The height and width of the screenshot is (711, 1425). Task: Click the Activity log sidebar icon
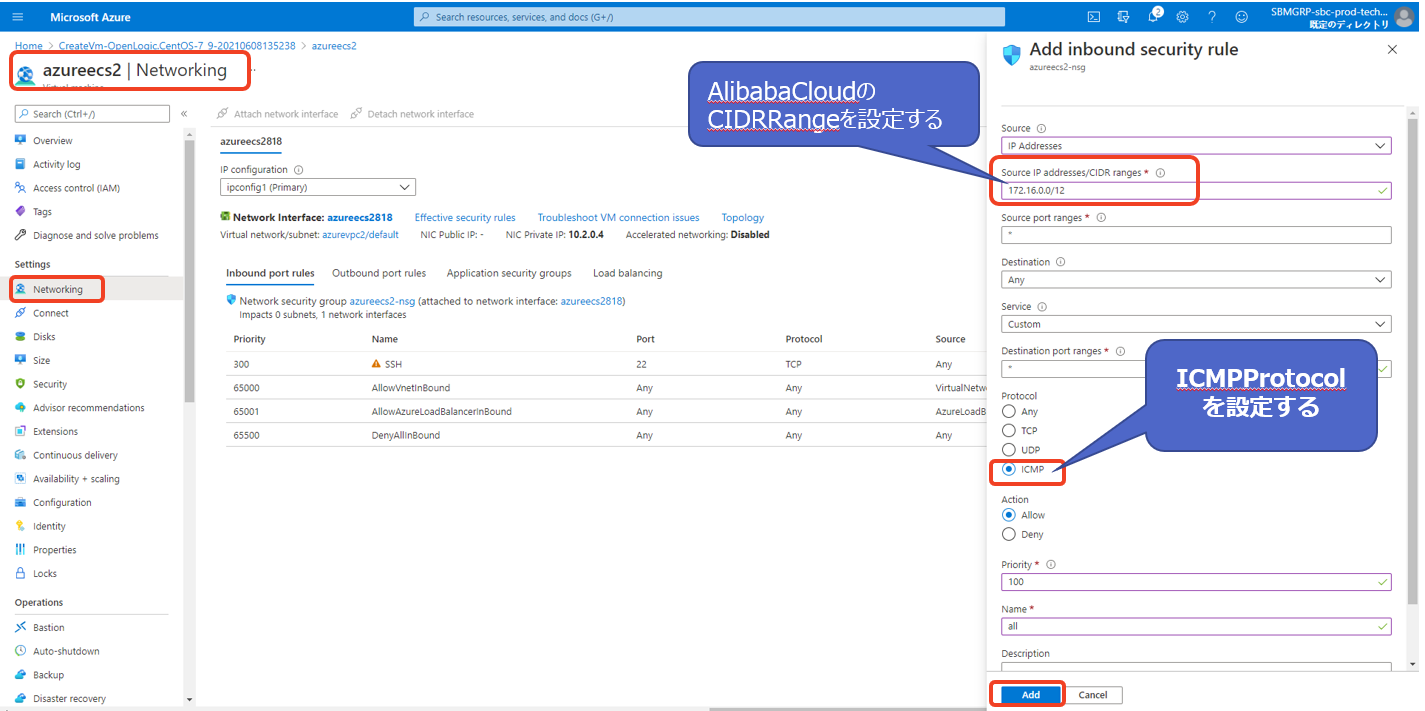point(21,164)
